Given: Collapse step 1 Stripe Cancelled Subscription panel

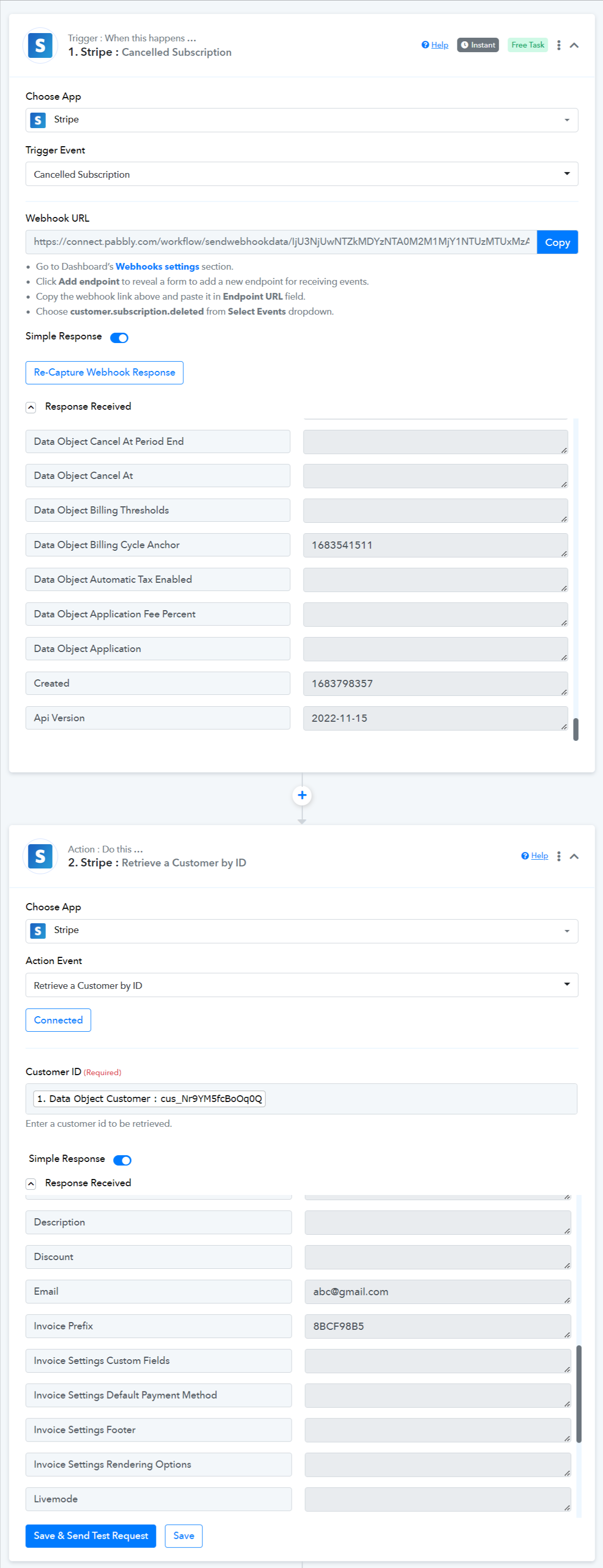Looking at the screenshot, I should click(574, 45).
